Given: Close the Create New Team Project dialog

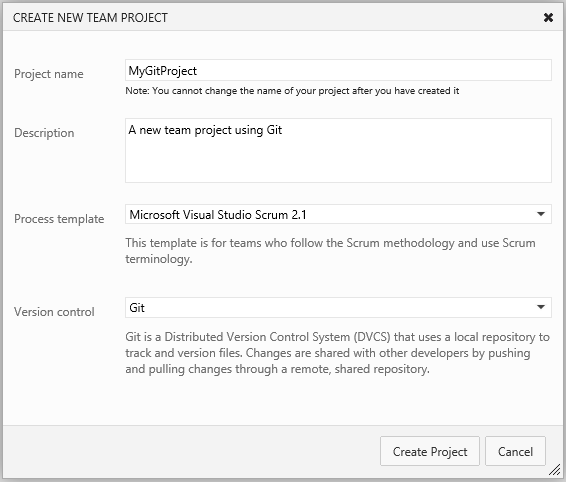Looking at the screenshot, I should coord(548,17).
